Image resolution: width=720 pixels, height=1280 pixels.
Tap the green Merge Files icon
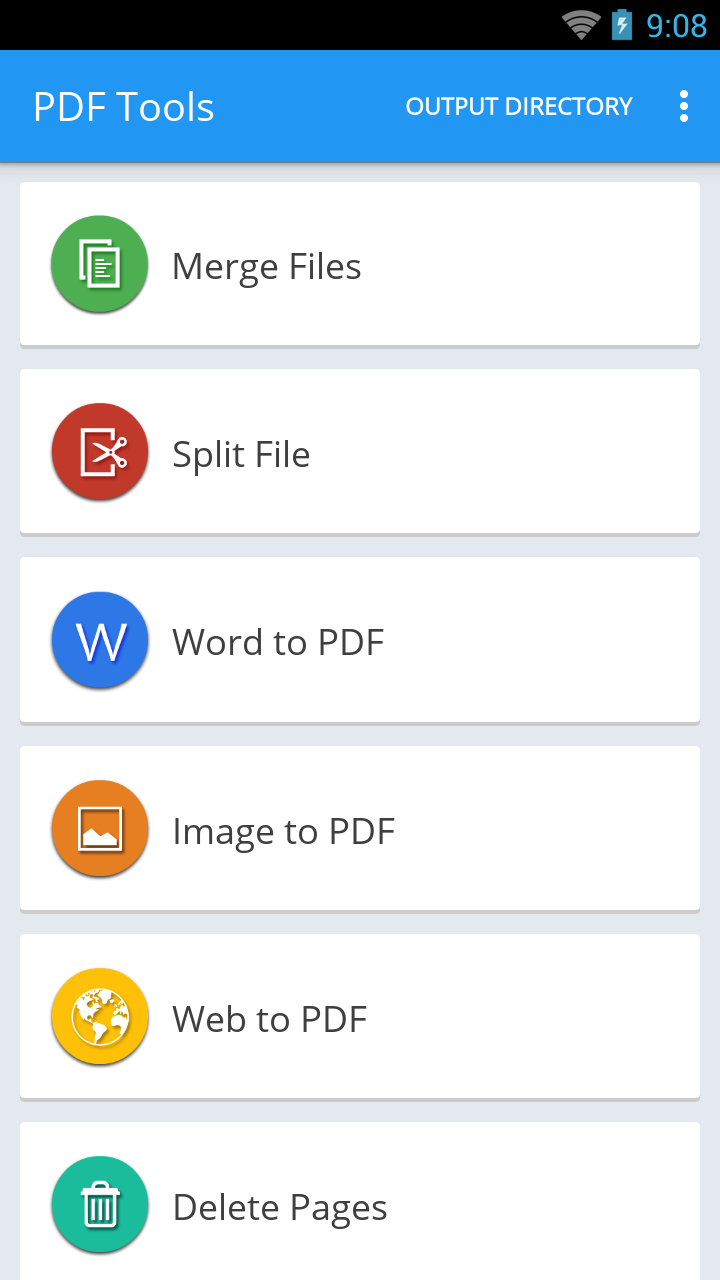[100, 265]
